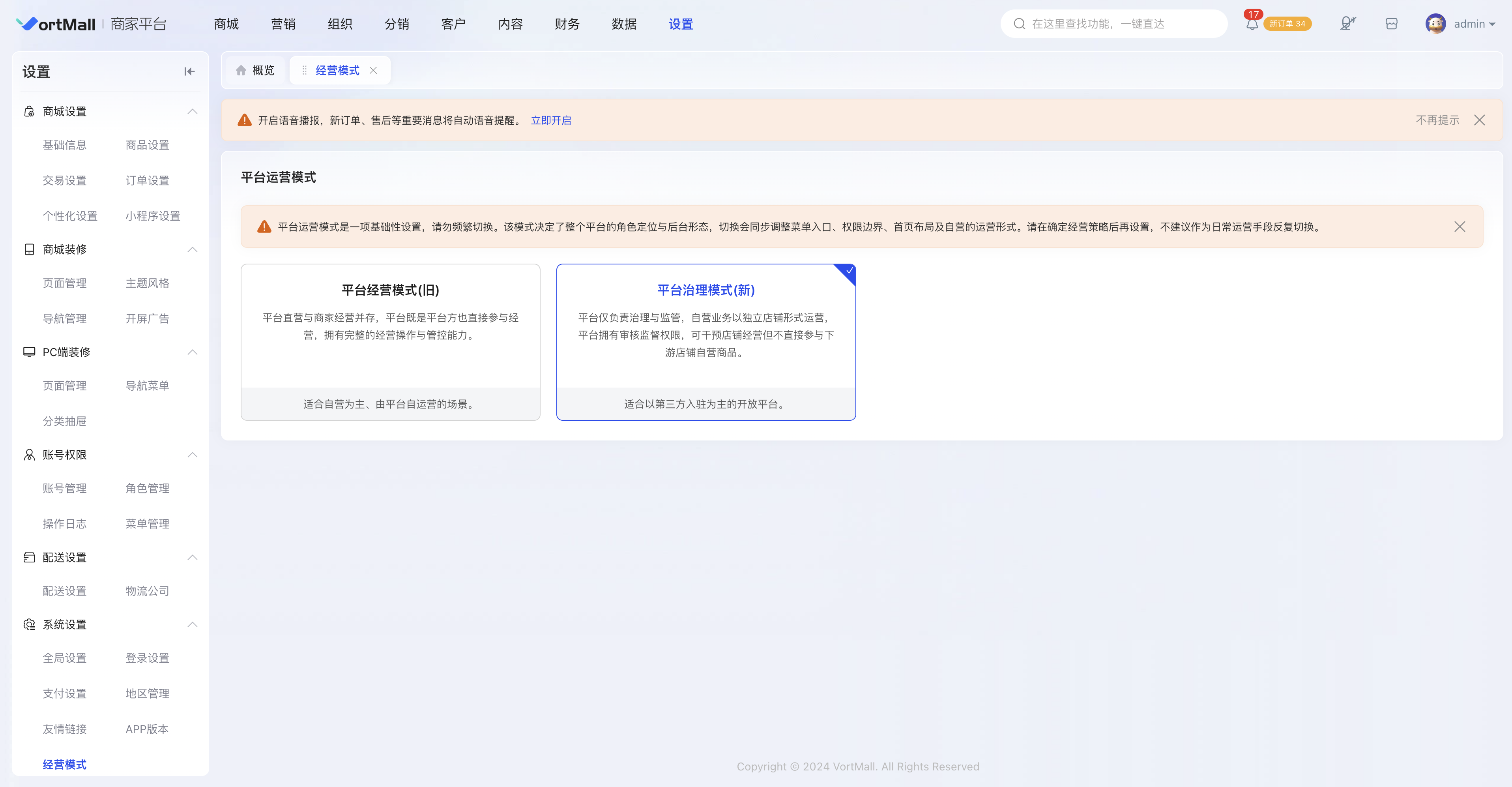Open 主题风格 in sidebar
The width and height of the screenshot is (1512, 787).
click(147, 283)
